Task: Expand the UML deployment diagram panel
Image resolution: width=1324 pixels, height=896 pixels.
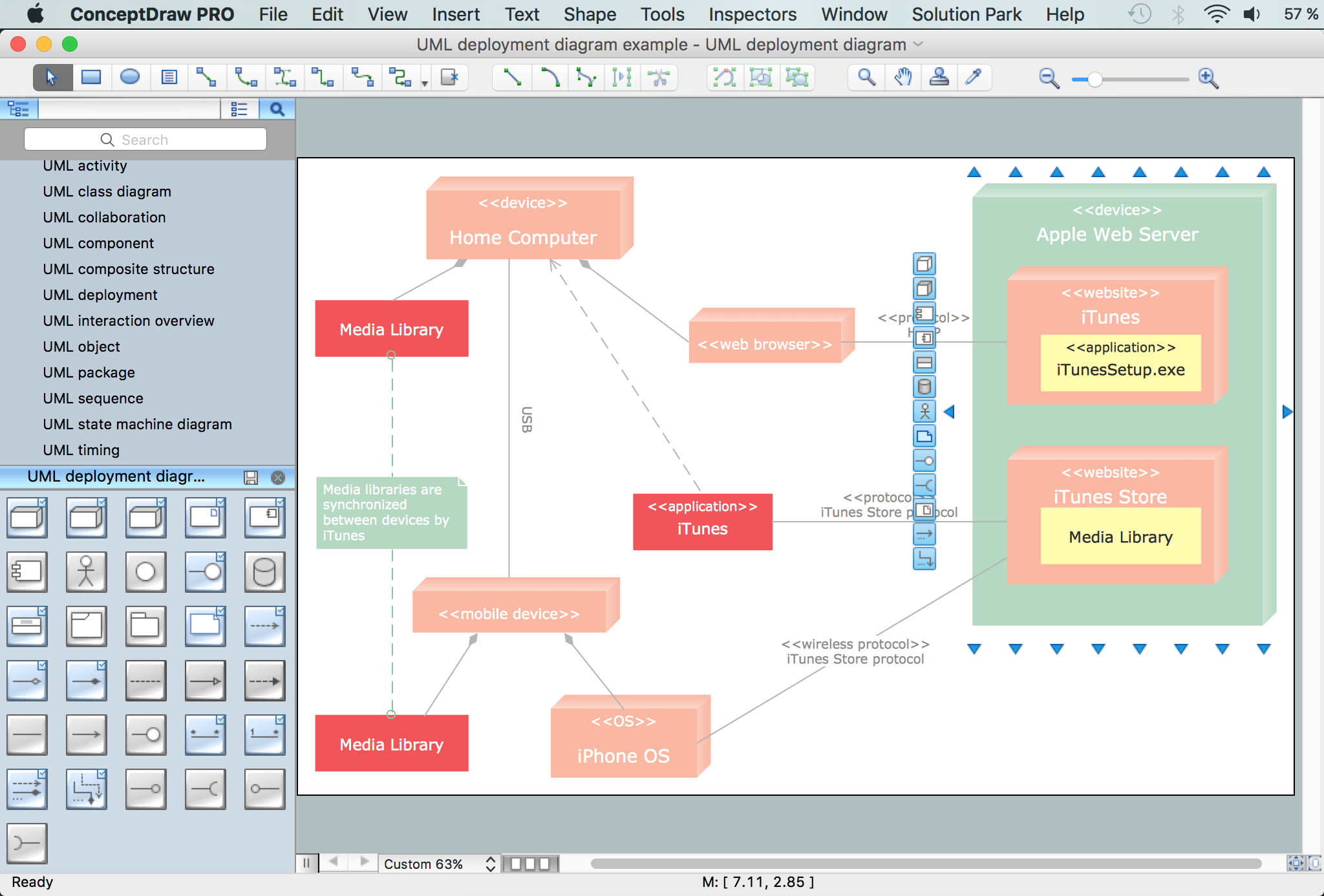Action: [117, 475]
